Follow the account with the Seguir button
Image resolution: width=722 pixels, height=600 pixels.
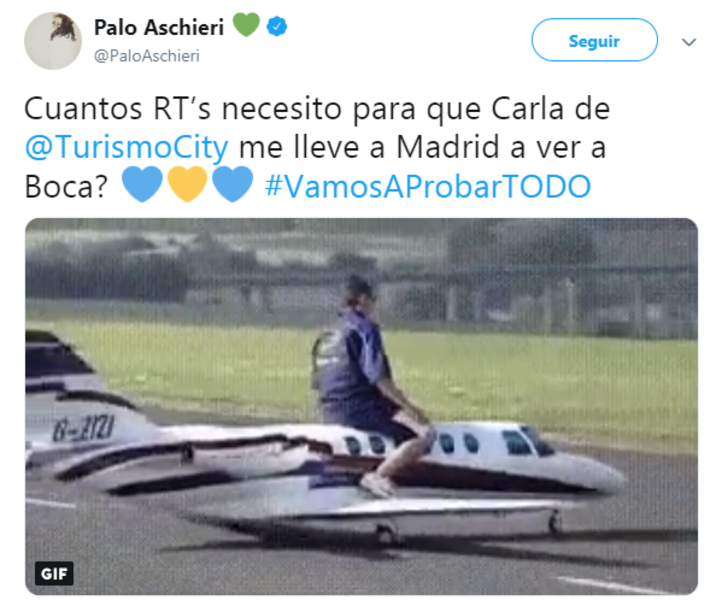coord(594,40)
